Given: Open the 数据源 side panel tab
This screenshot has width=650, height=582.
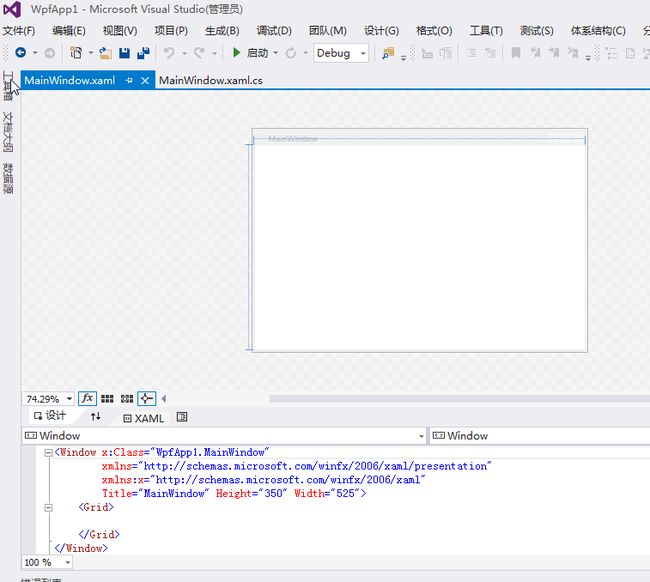Looking at the screenshot, I should click(x=8, y=178).
